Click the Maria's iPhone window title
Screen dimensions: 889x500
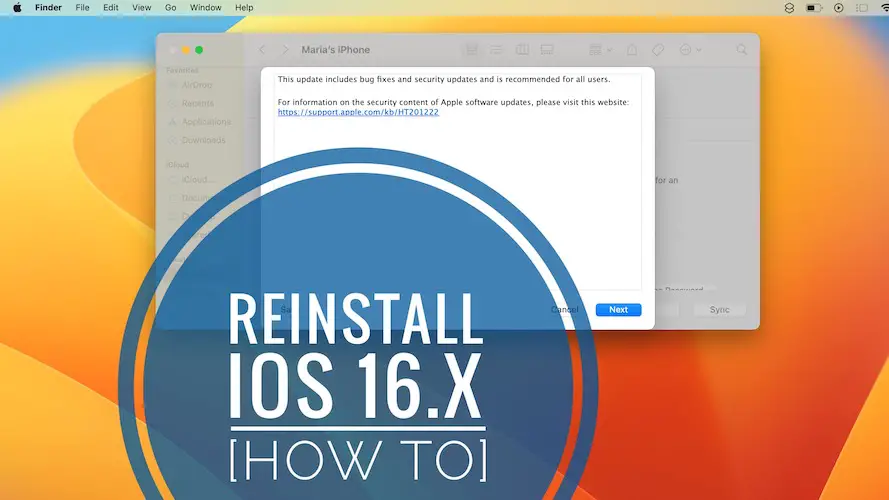336,50
